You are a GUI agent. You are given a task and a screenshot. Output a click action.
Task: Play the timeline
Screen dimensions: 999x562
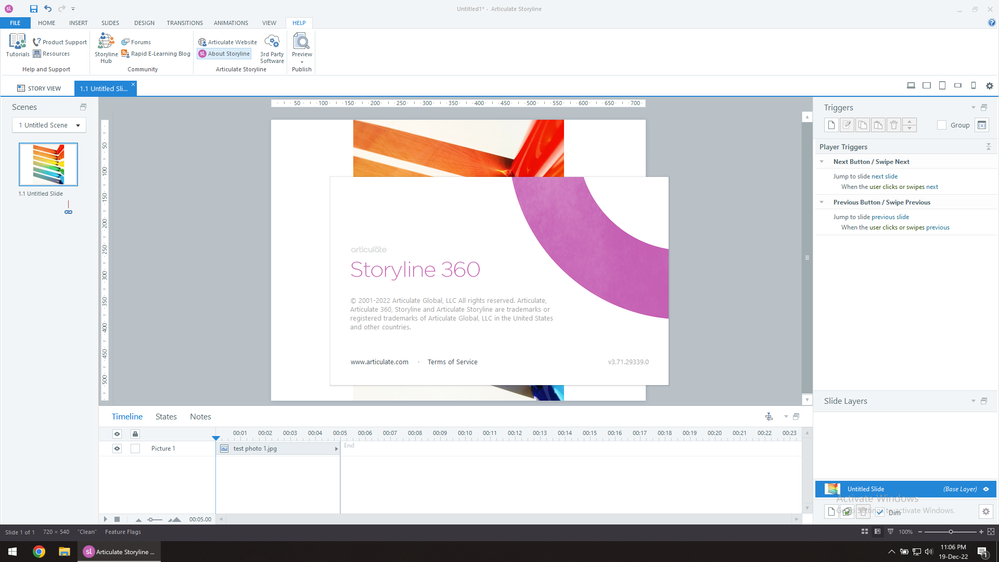(106, 519)
